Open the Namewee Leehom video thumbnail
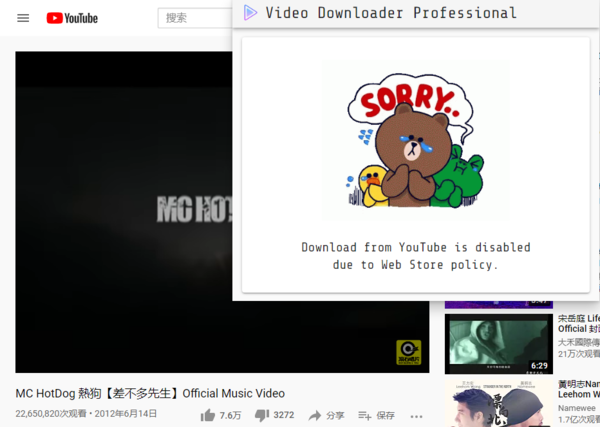Screen dimensions: 600x427 498,403
